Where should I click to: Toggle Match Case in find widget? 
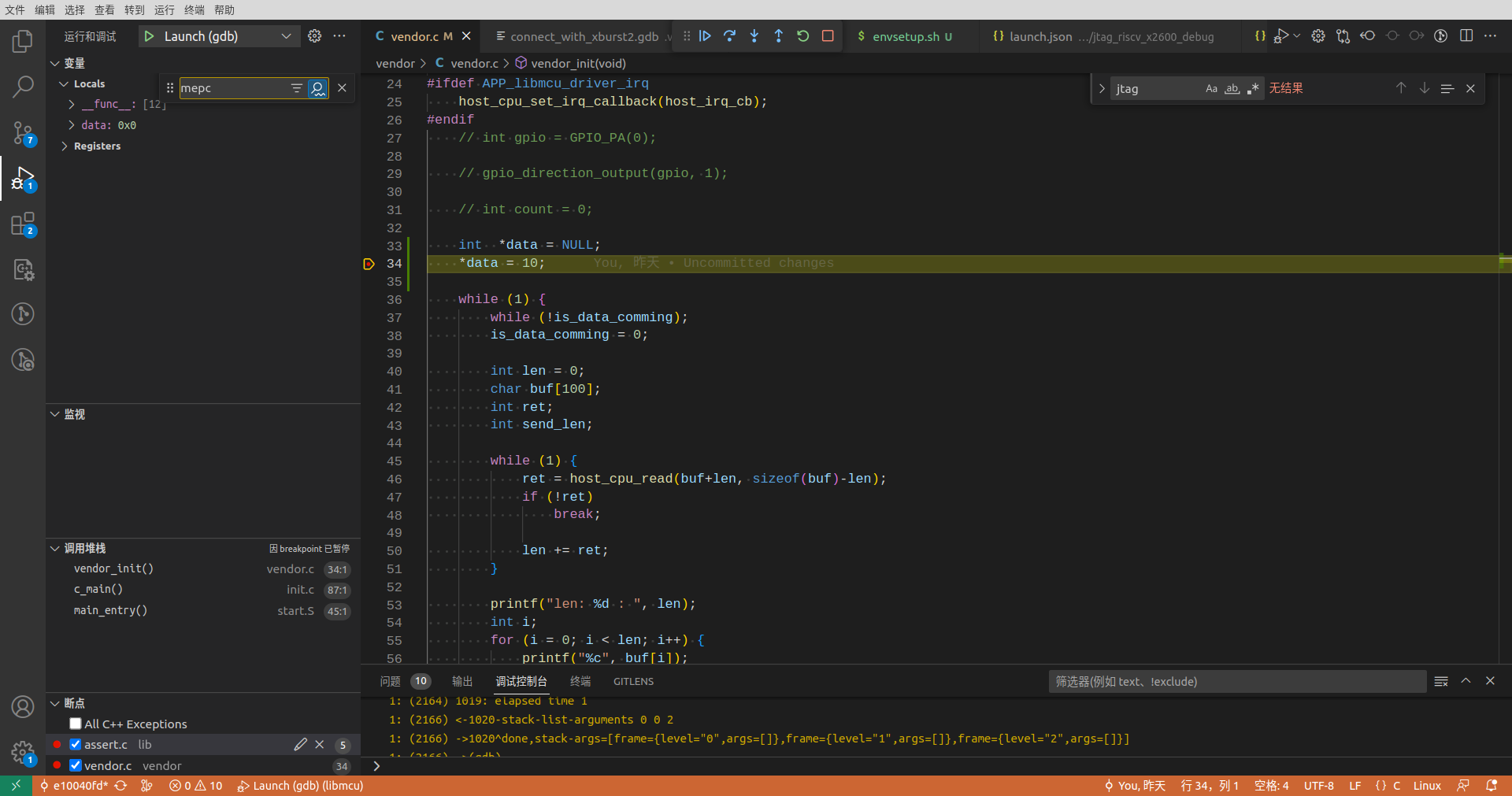[1211, 89]
